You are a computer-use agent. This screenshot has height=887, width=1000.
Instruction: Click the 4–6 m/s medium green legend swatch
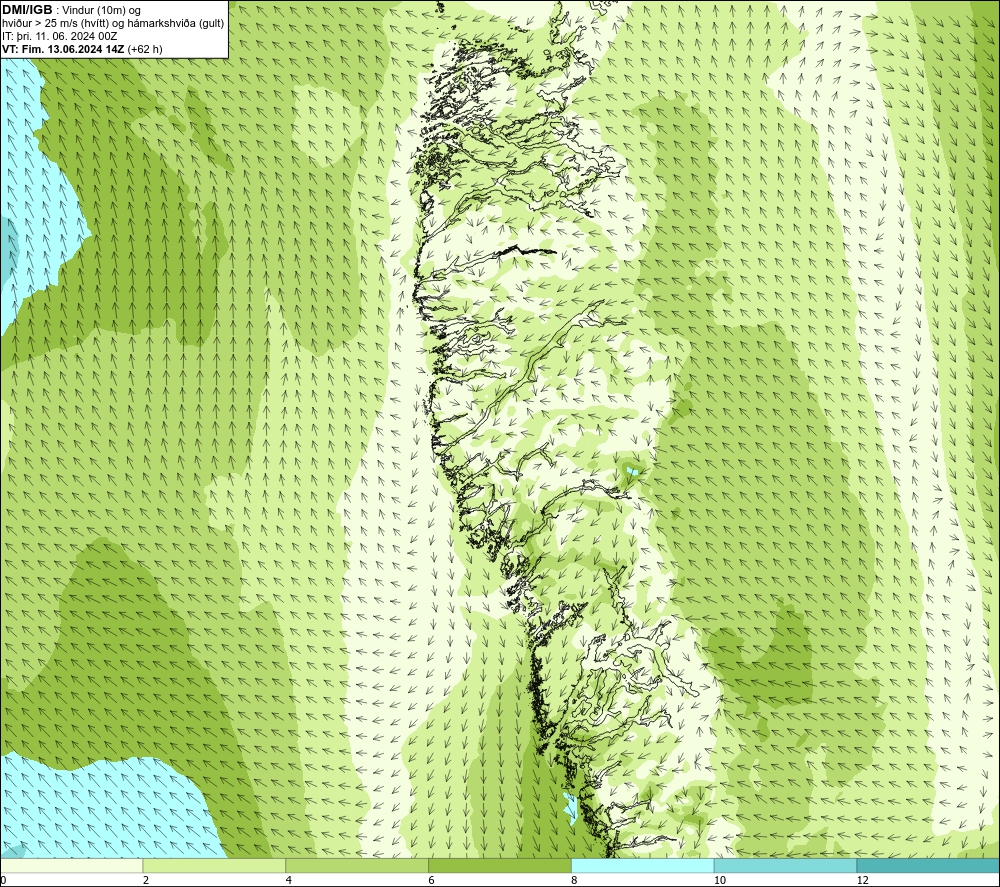[357, 865]
